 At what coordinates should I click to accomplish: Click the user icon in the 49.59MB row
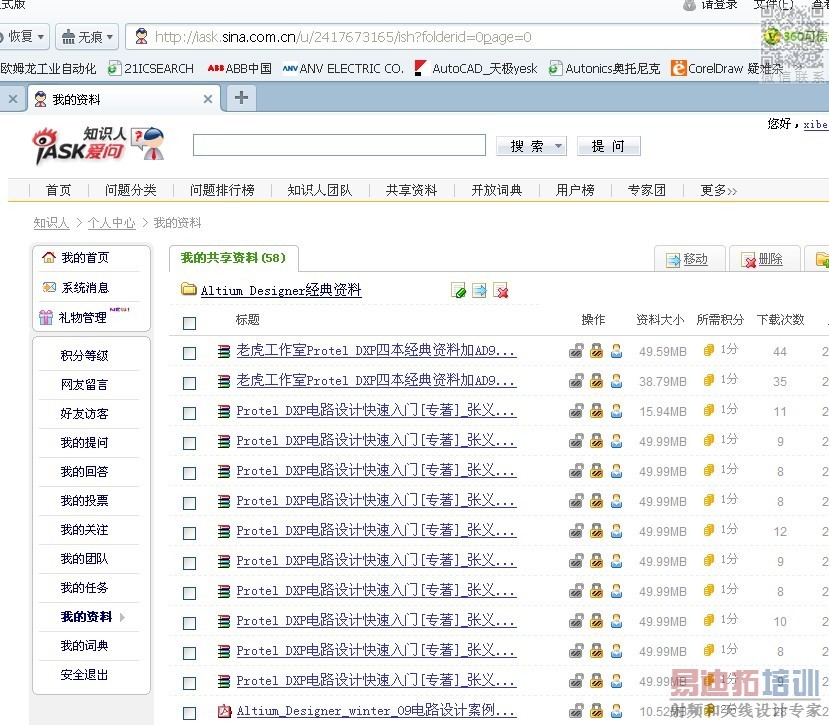(x=616, y=351)
